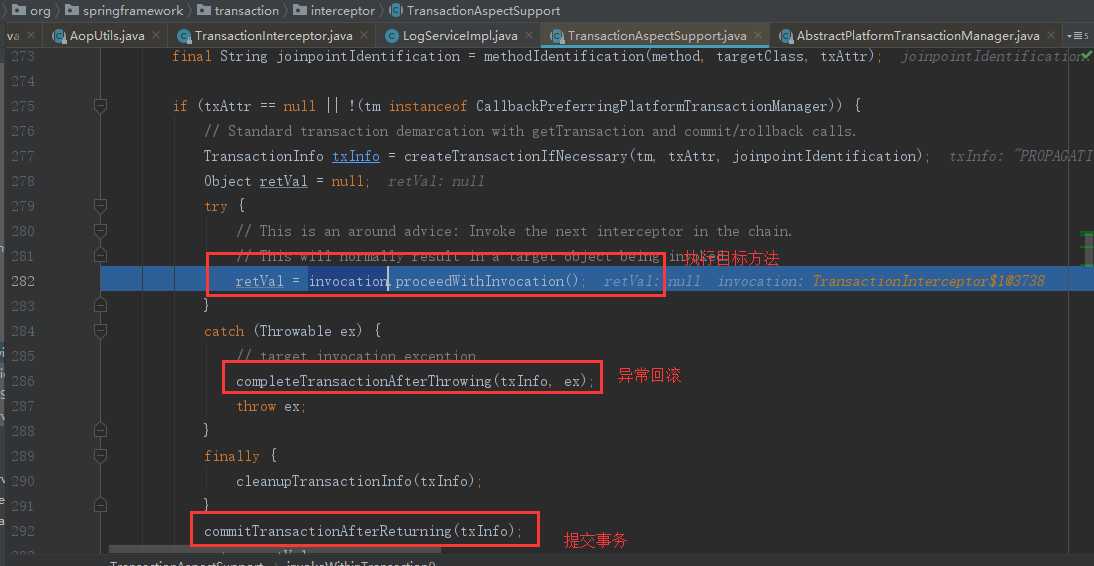Image resolution: width=1094 pixels, height=566 pixels.
Task: Close the LogServiceImpl.java tab
Action: (530, 35)
